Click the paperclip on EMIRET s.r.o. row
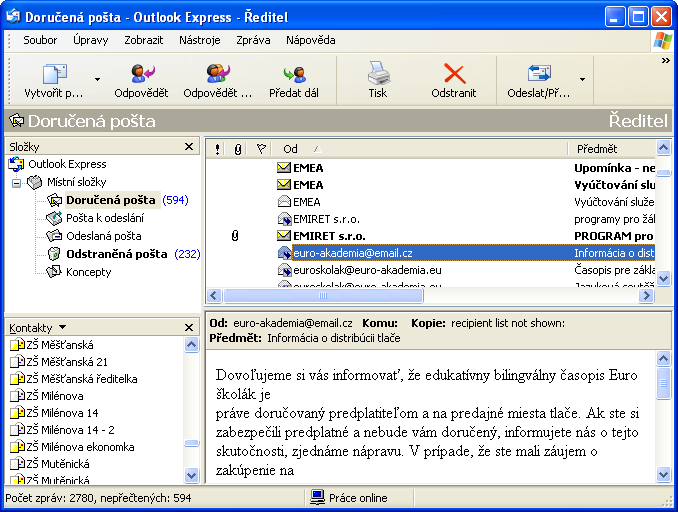 click(x=235, y=236)
